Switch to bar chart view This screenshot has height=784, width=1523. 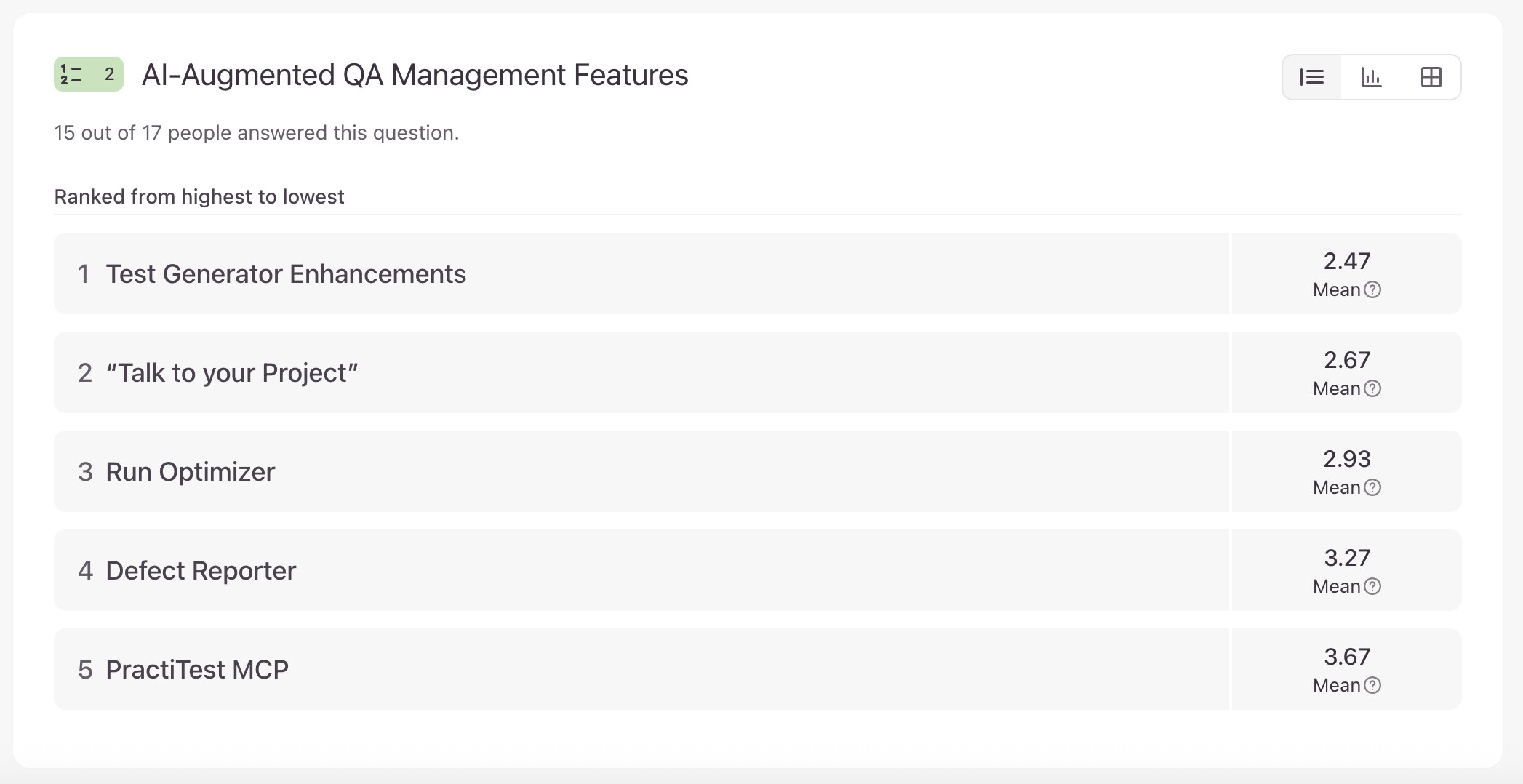click(1371, 77)
